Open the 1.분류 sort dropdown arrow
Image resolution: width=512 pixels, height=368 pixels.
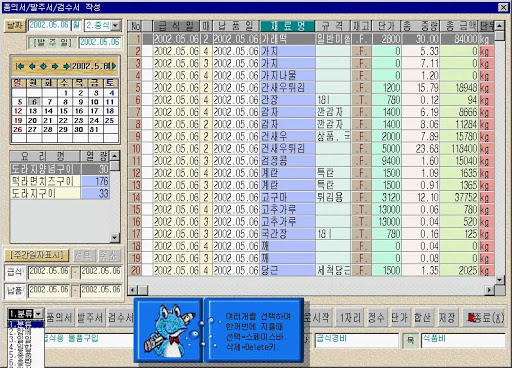(39, 314)
